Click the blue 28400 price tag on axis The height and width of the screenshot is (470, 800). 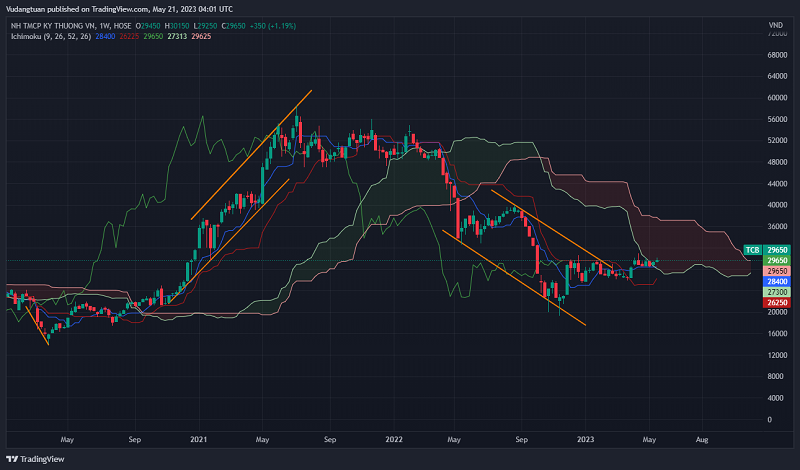[776, 281]
